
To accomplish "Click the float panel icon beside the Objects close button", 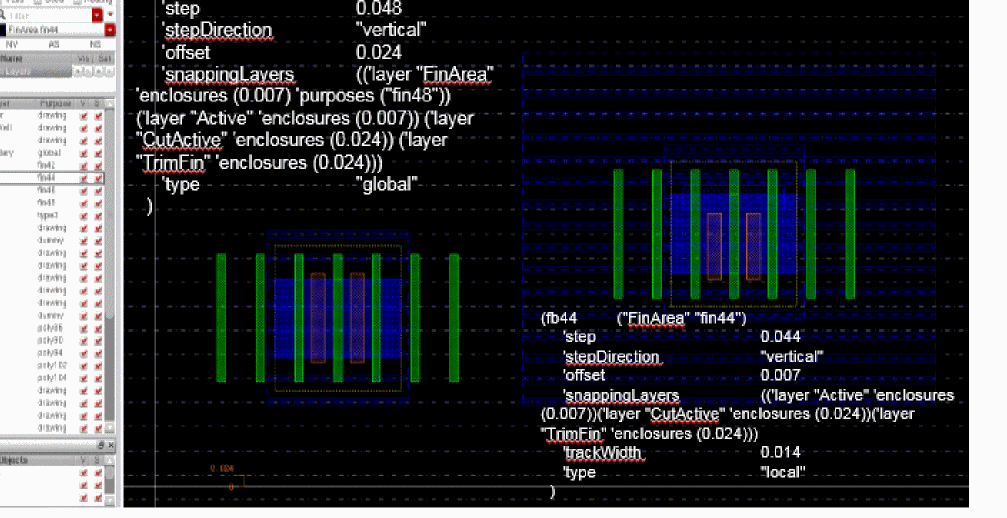I will pos(101,444).
